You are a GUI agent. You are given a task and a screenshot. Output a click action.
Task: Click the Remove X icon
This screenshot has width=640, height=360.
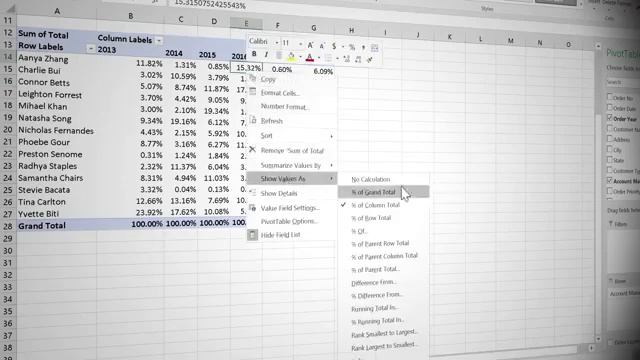252,150
